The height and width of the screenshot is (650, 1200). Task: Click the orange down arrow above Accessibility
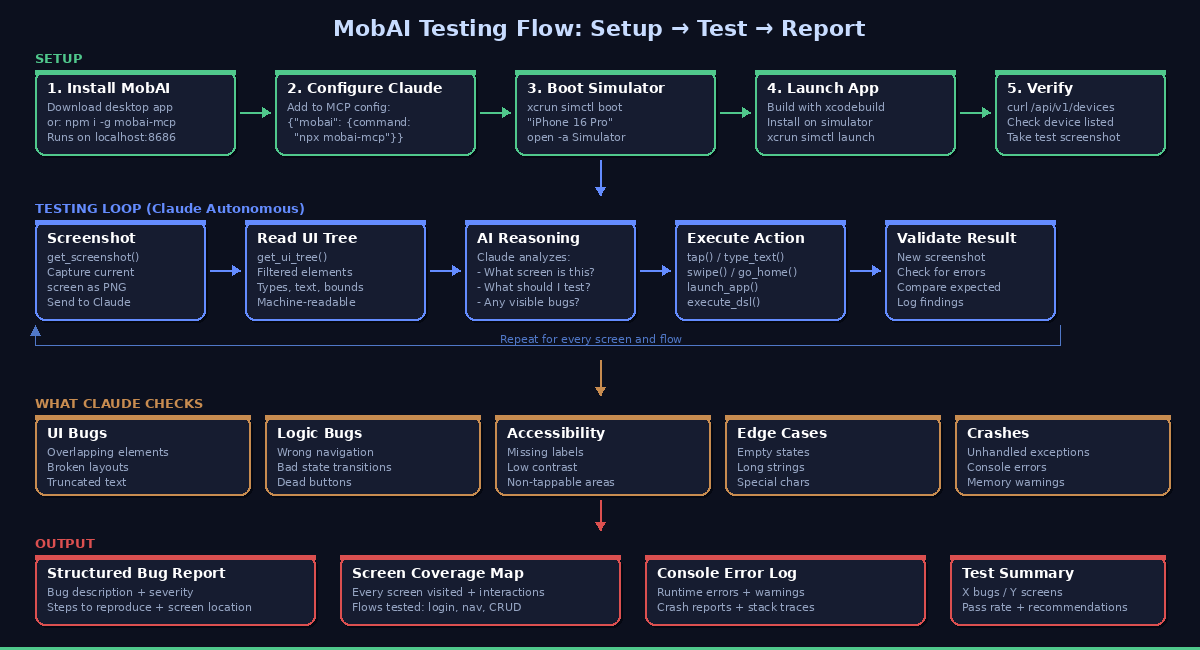click(x=600, y=378)
